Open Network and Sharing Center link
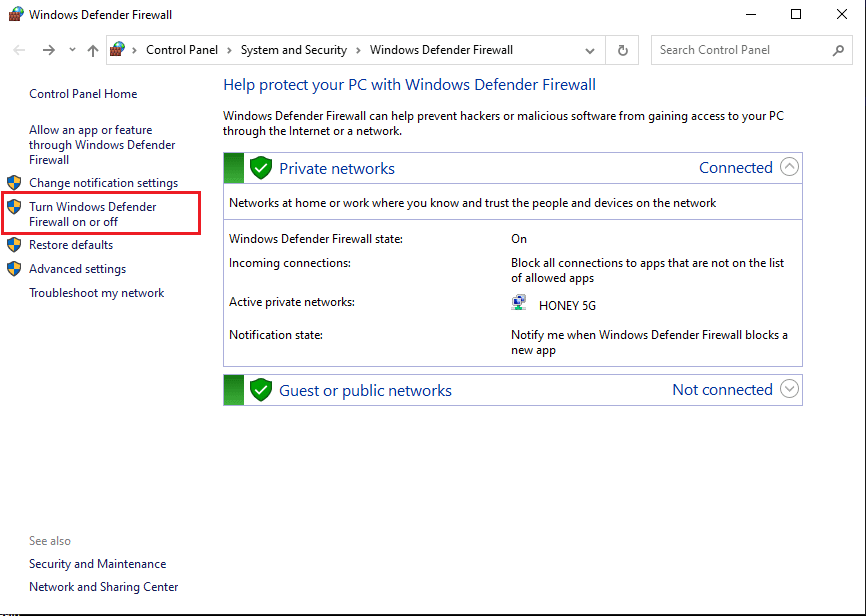The height and width of the screenshot is (616, 866). [x=103, y=587]
